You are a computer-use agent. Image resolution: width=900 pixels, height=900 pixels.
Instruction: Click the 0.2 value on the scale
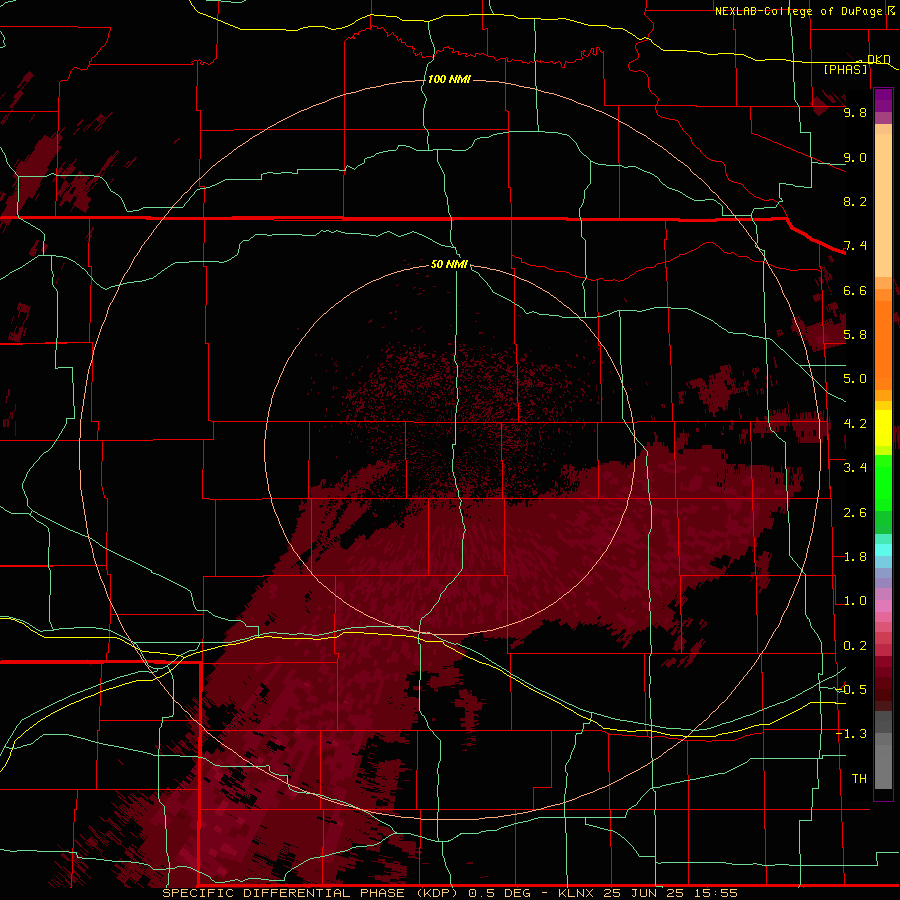pyautogui.click(x=855, y=646)
